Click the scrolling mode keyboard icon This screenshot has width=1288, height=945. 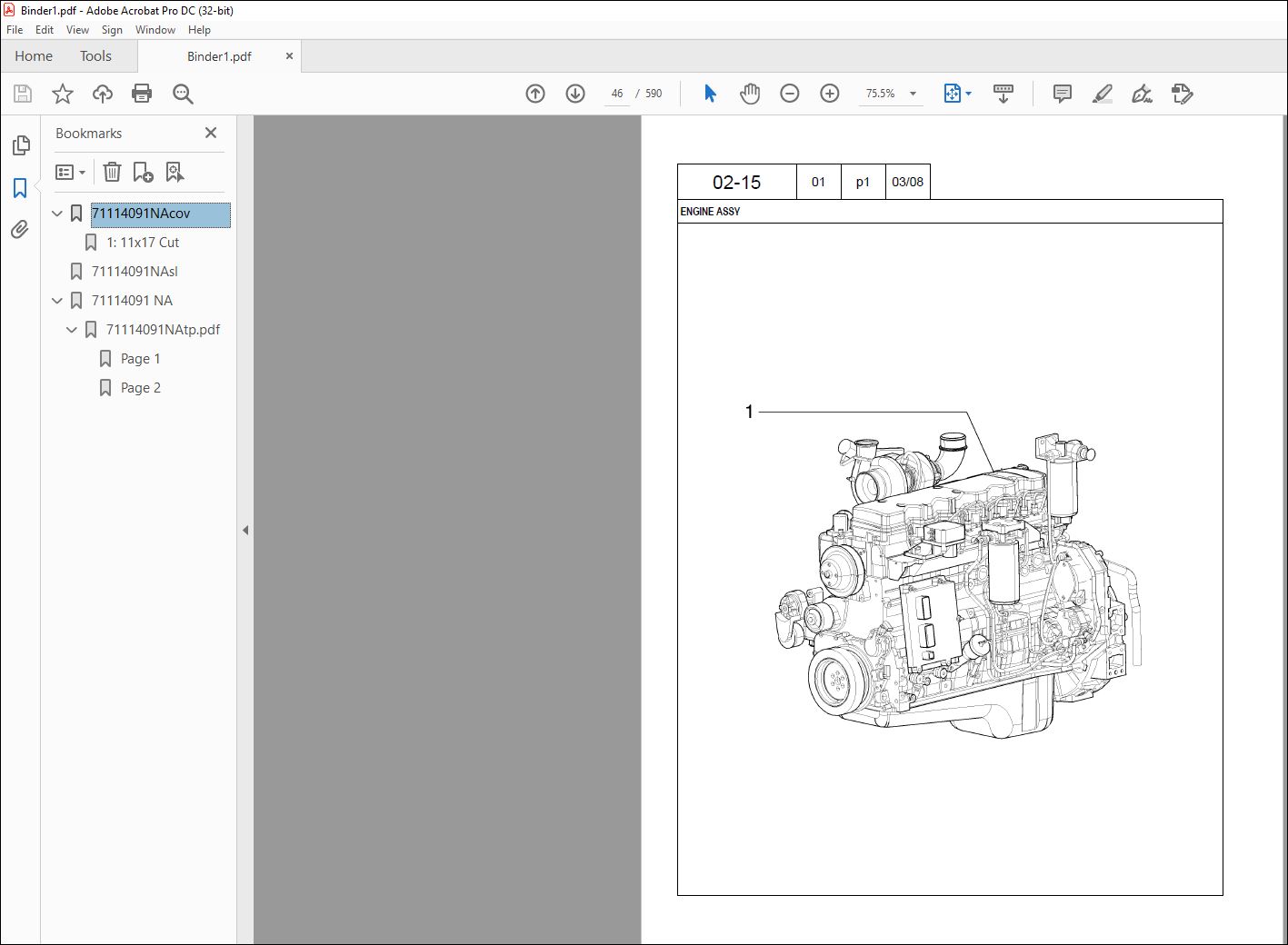coord(1003,94)
